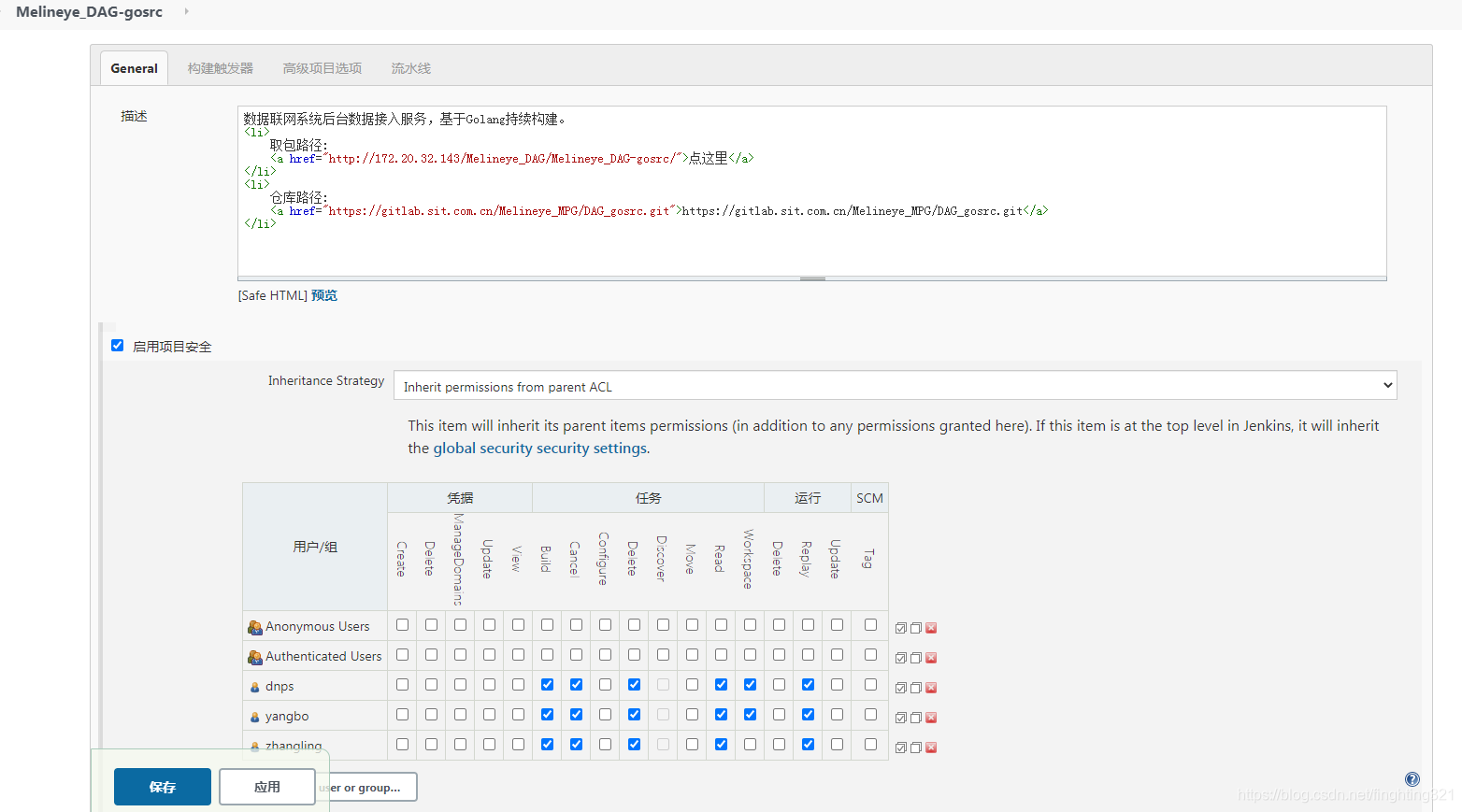
Task: Unselect all permissions for Anonymous Users
Action: click(x=916, y=628)
